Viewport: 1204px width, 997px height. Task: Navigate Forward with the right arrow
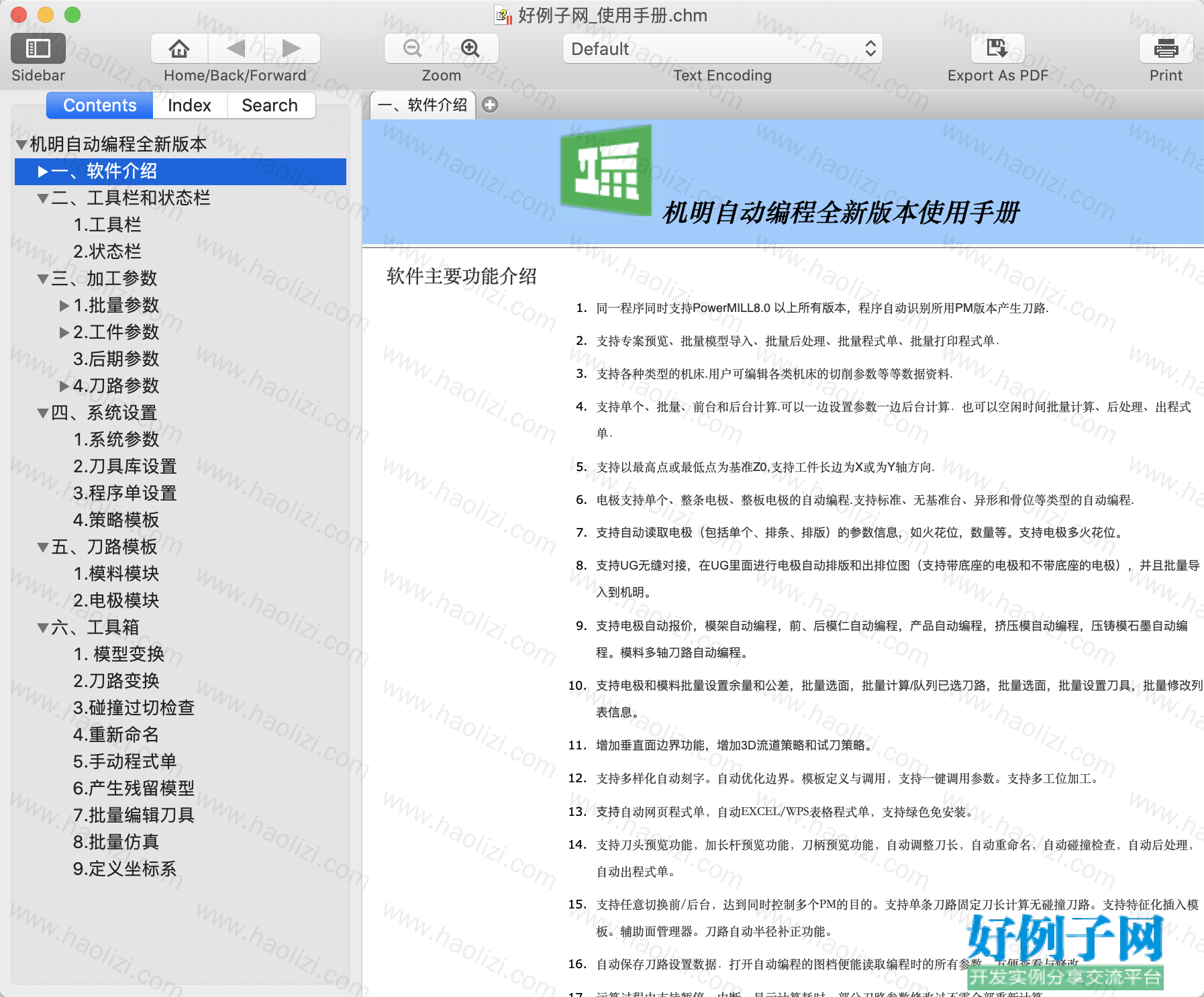(292, 48)
